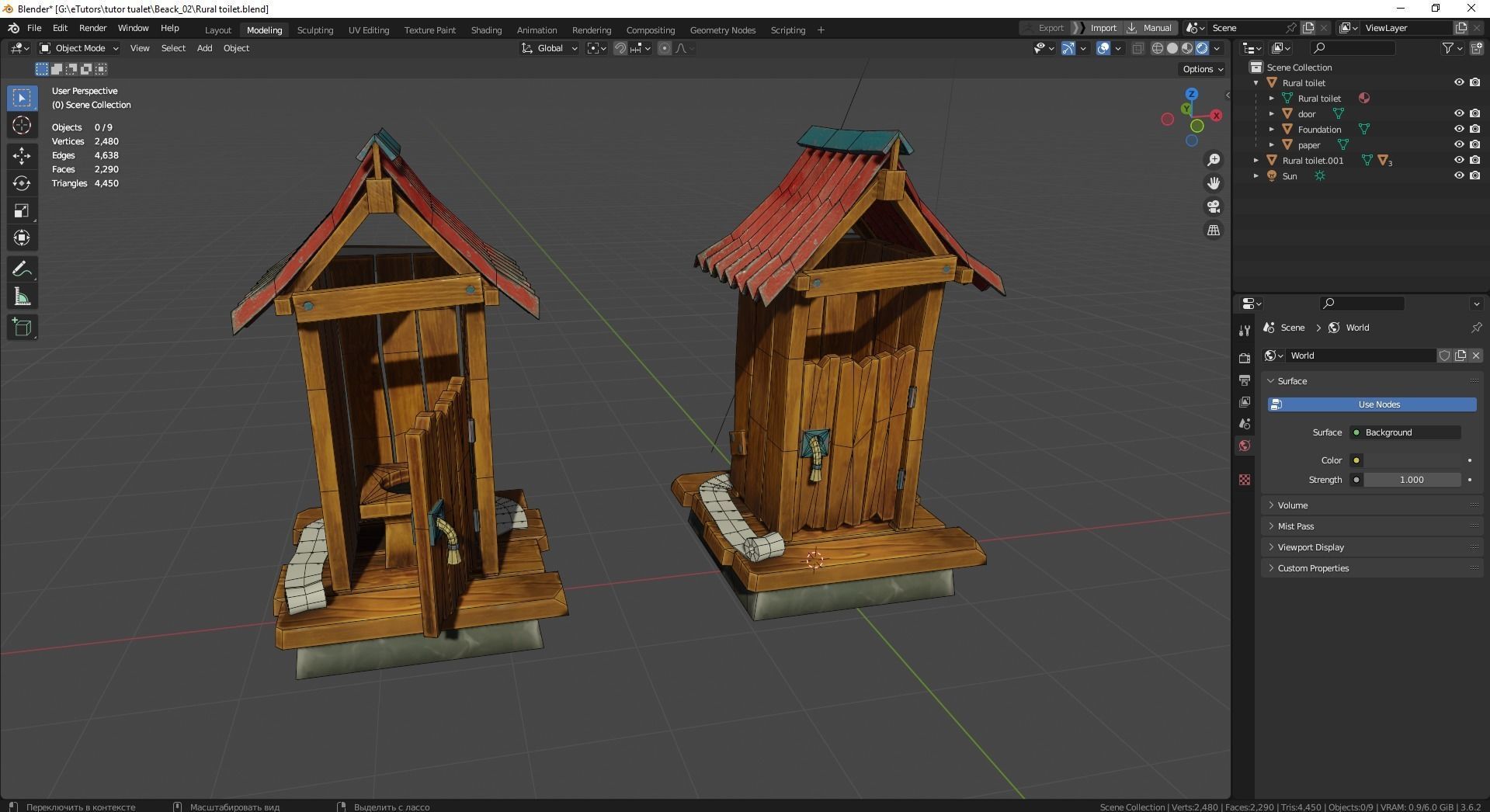Select the Add Cube tool
Image resolution: width=1490 pixels, height=812 pixels.
coord(22,328)
